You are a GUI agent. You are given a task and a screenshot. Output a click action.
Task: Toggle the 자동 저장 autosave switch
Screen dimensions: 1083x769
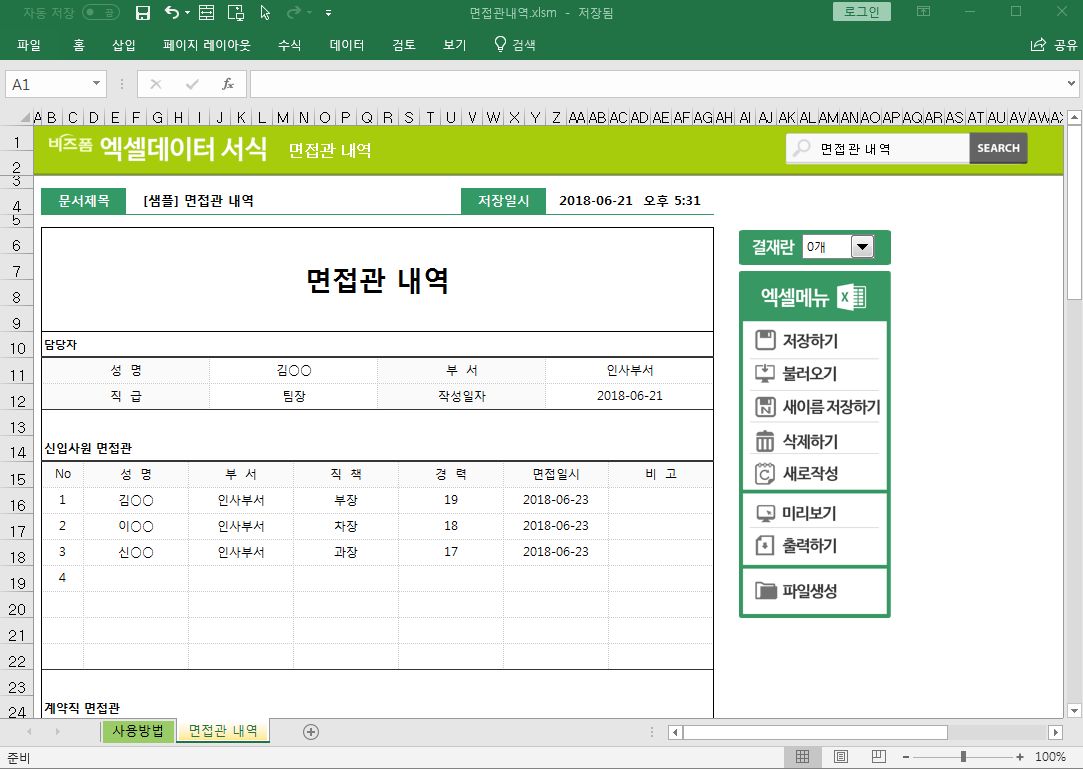(x=101, y=13)
